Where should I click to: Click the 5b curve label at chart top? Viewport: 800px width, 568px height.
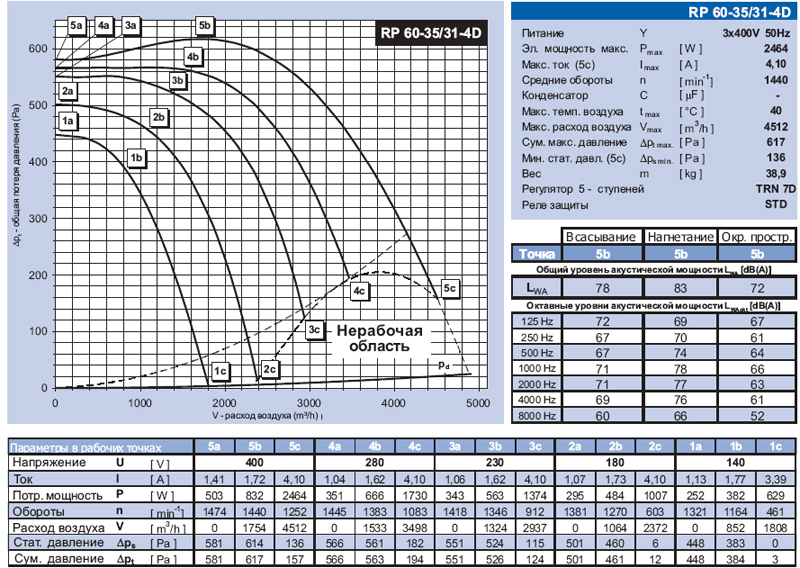click(205, 25)
